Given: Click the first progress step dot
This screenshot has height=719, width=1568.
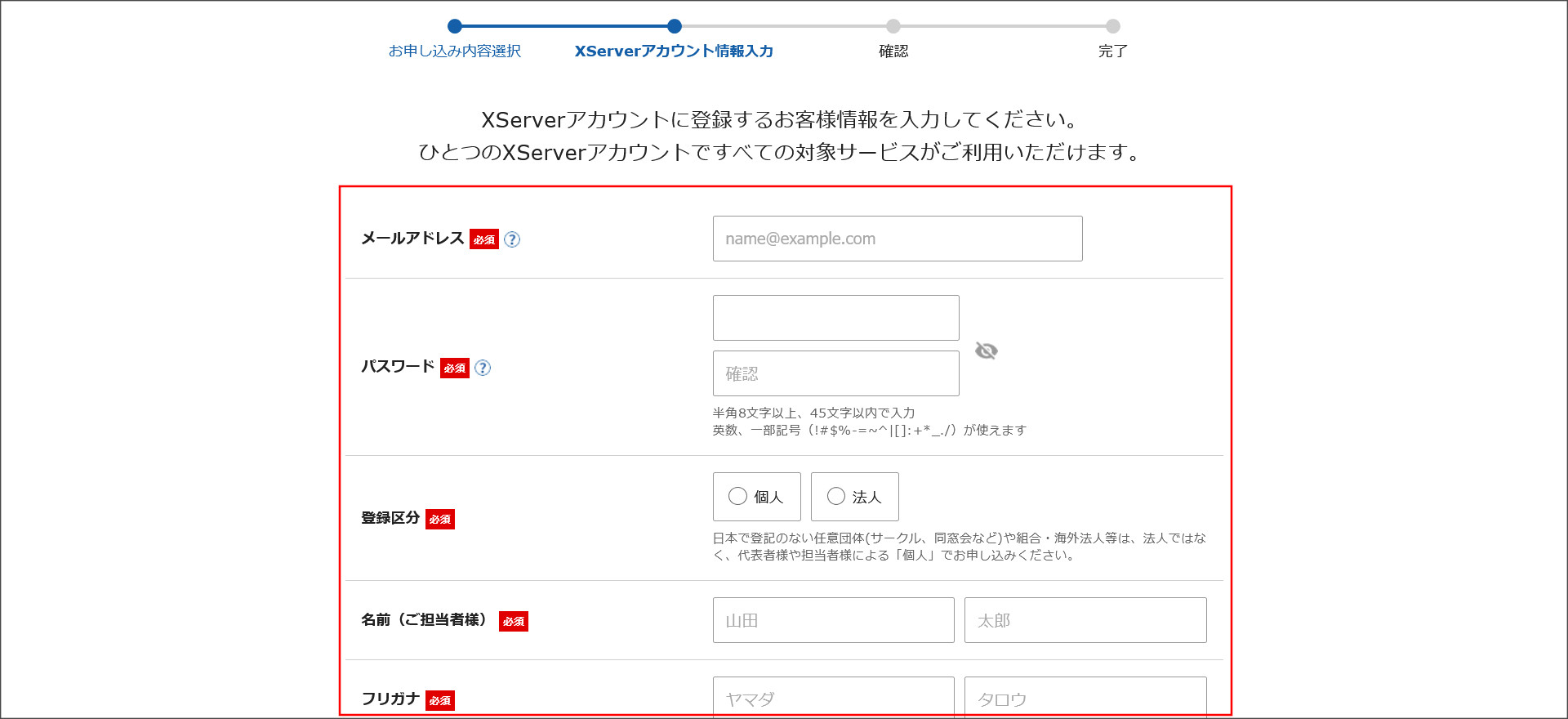Looking at the screenshot, I should pyautogui.click(x=455, y=26).
